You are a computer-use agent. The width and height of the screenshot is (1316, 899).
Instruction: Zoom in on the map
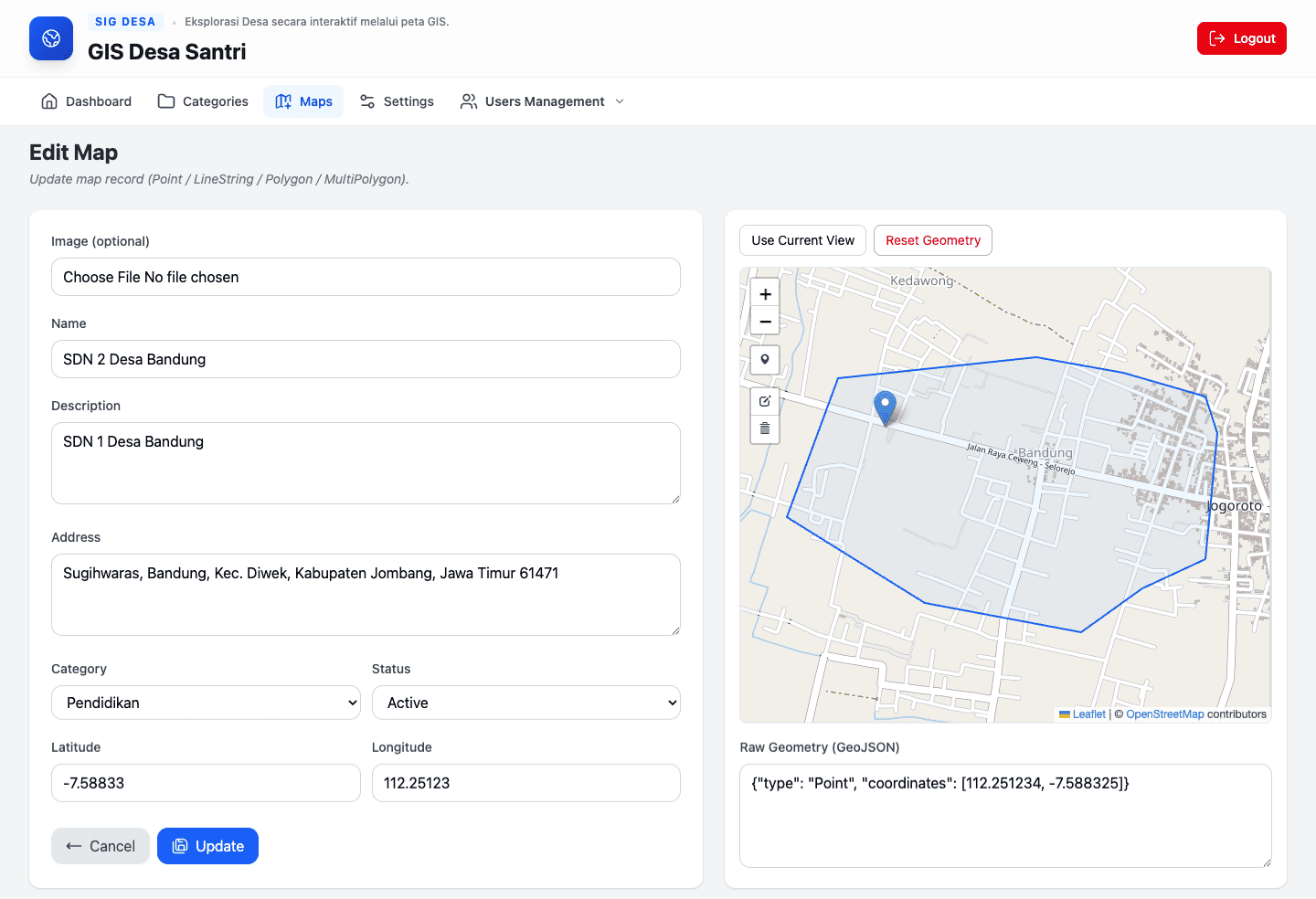[765, 294]
